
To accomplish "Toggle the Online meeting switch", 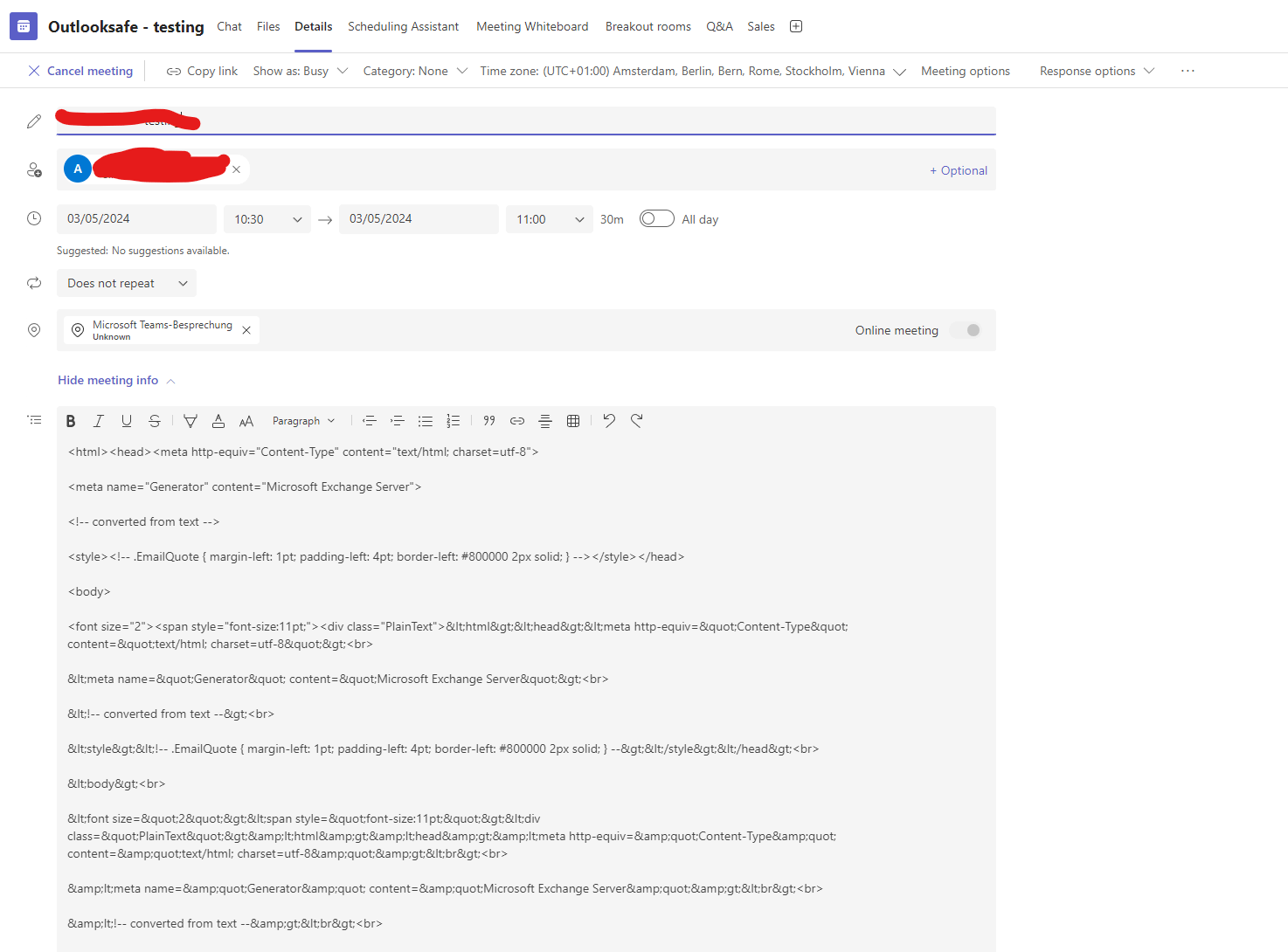I will (x=966, y=330).
